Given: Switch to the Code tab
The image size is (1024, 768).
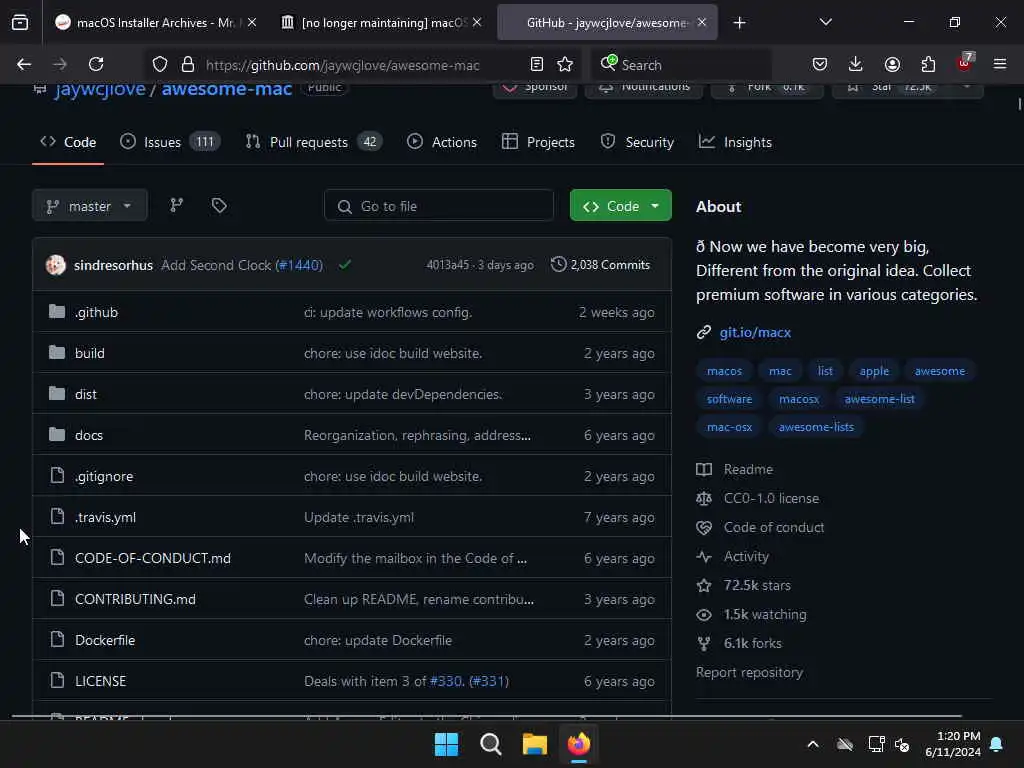Looking at the screenshot, I should (68, 142).
